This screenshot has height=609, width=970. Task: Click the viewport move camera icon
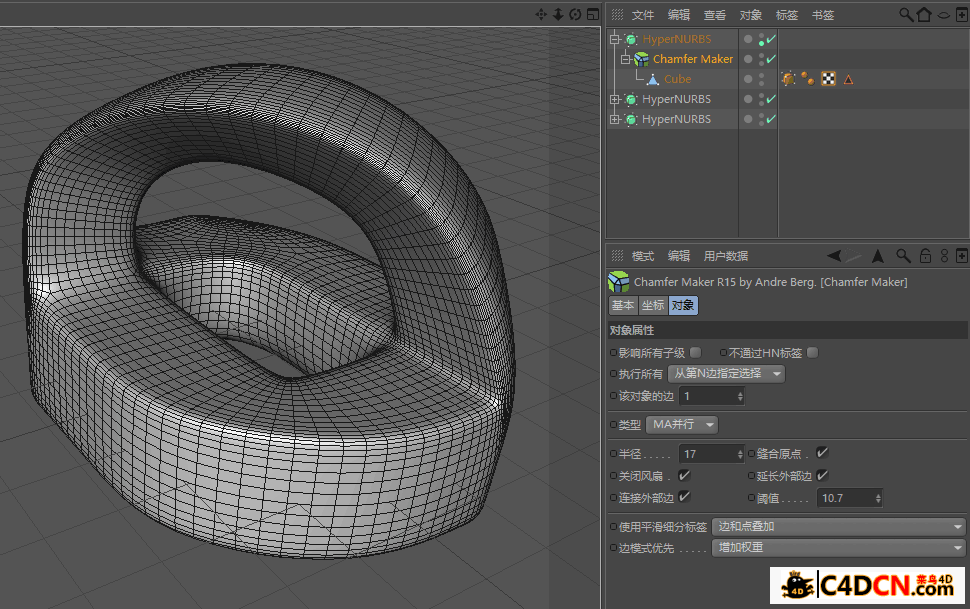541,14
